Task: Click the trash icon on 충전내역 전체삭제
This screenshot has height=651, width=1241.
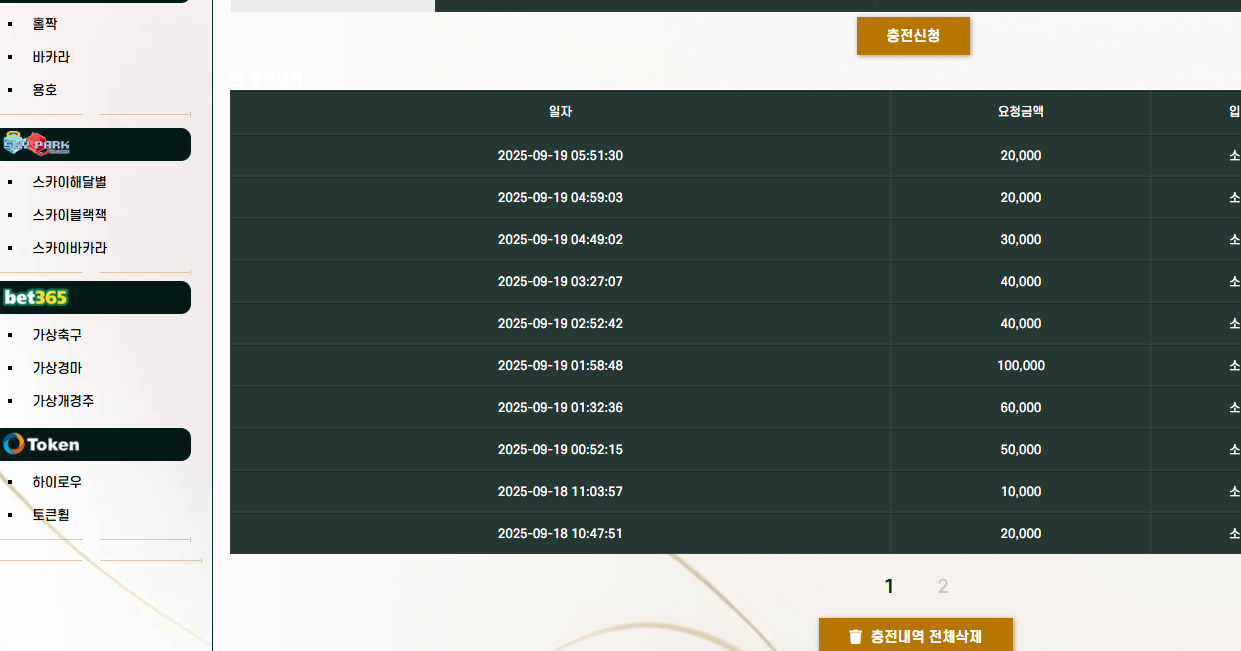Action: click(855, 636)
